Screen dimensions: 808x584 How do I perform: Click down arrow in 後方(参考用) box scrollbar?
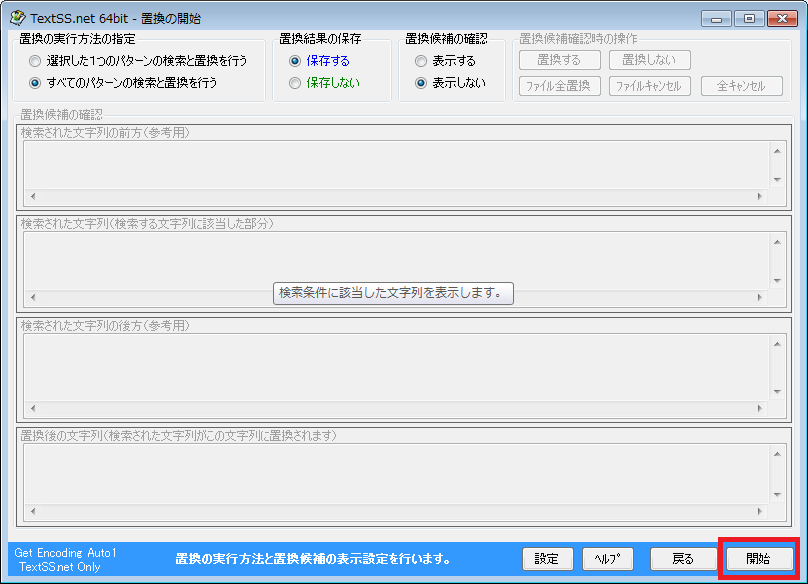click(x=777, y=392)
